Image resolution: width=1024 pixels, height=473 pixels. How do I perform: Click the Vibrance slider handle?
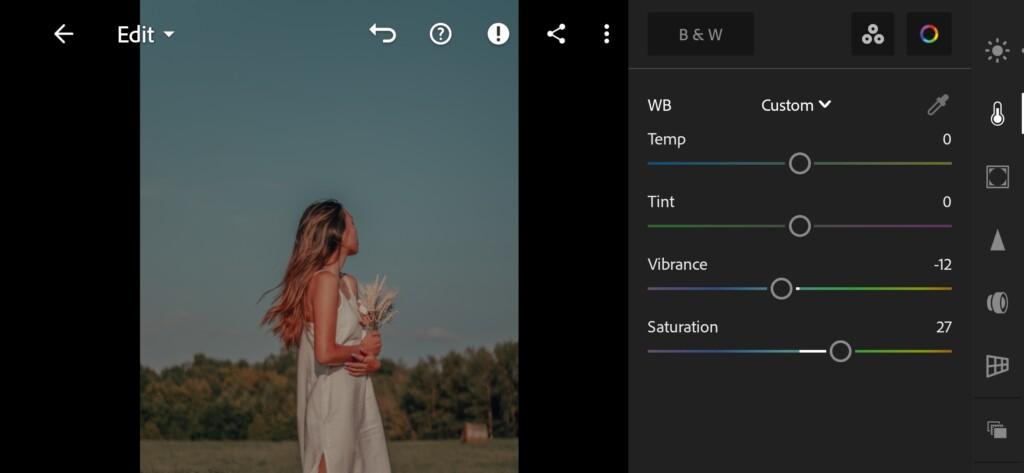point(781,289)
